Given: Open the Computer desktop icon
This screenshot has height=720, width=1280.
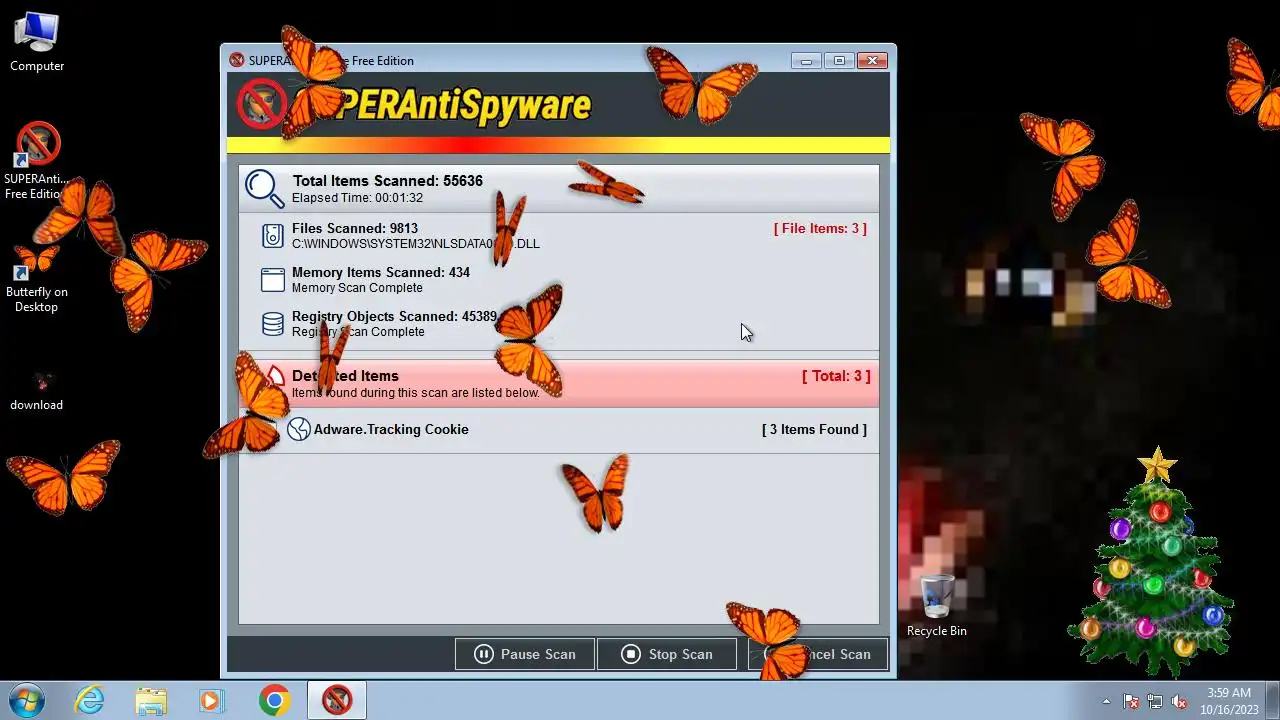Looking at the screenshot, I should (x=37, y=42).
